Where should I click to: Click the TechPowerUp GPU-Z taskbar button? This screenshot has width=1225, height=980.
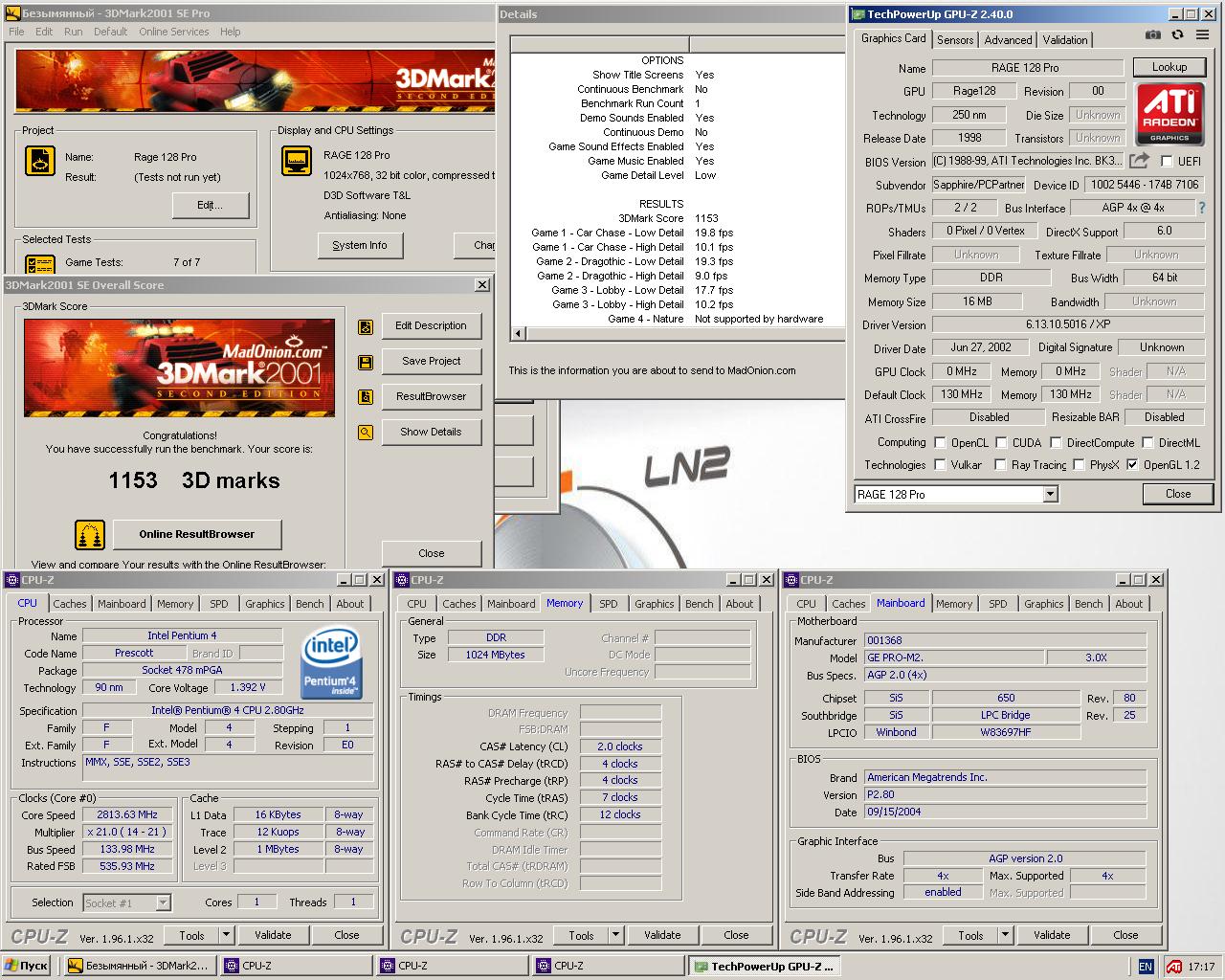point(764,967)
